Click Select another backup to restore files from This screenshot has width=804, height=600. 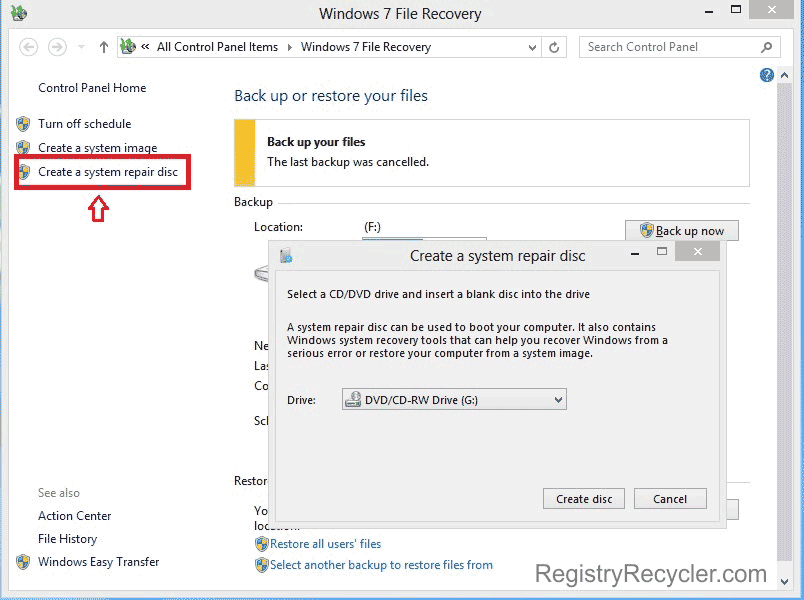(381, 565)
